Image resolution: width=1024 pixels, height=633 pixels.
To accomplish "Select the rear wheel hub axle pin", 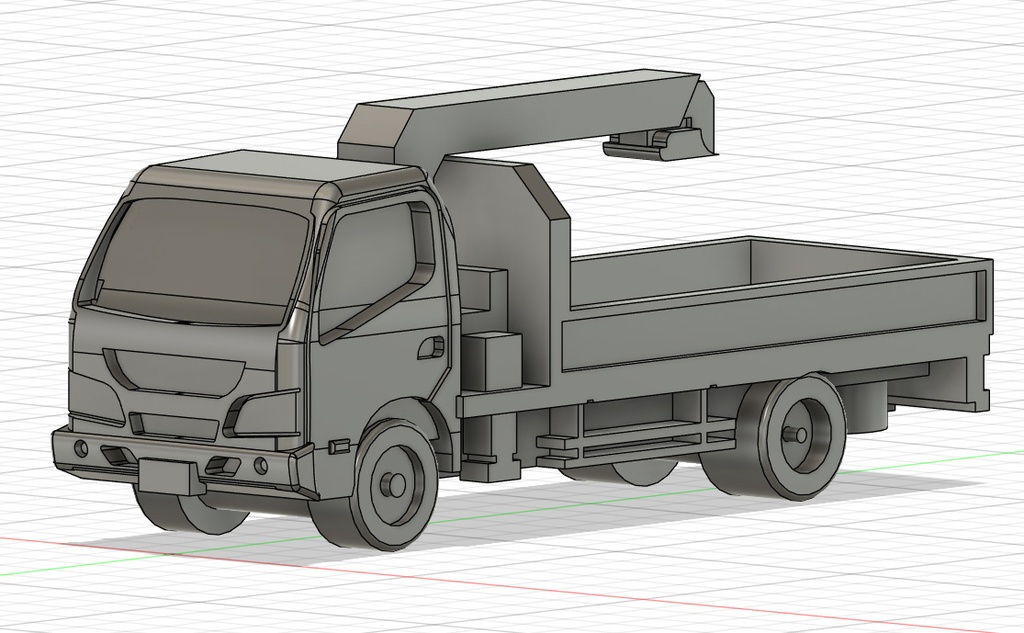I will coord(793,434).
